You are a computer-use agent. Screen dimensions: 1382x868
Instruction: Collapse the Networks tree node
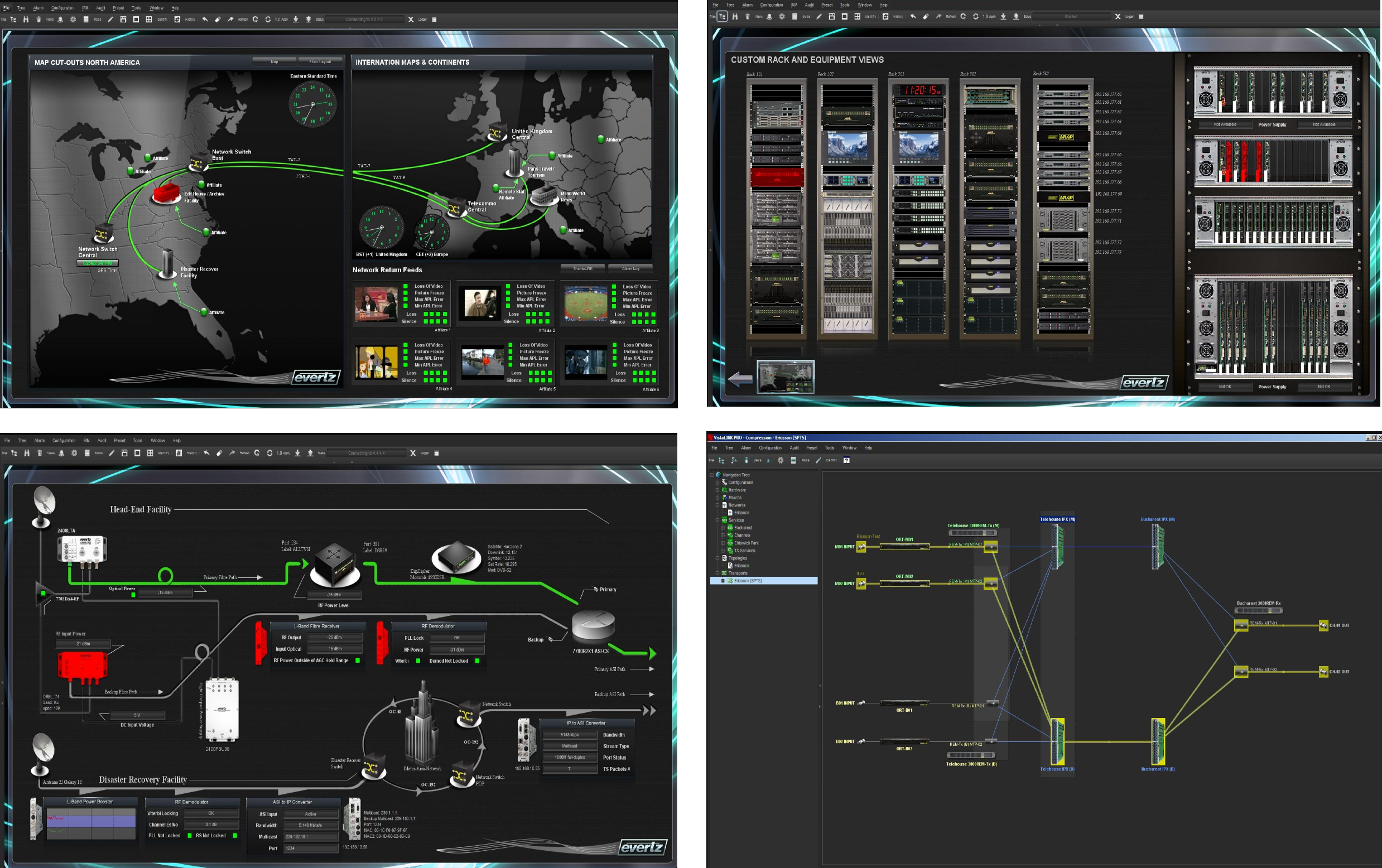pyautogui.click(x=718, y=505)
